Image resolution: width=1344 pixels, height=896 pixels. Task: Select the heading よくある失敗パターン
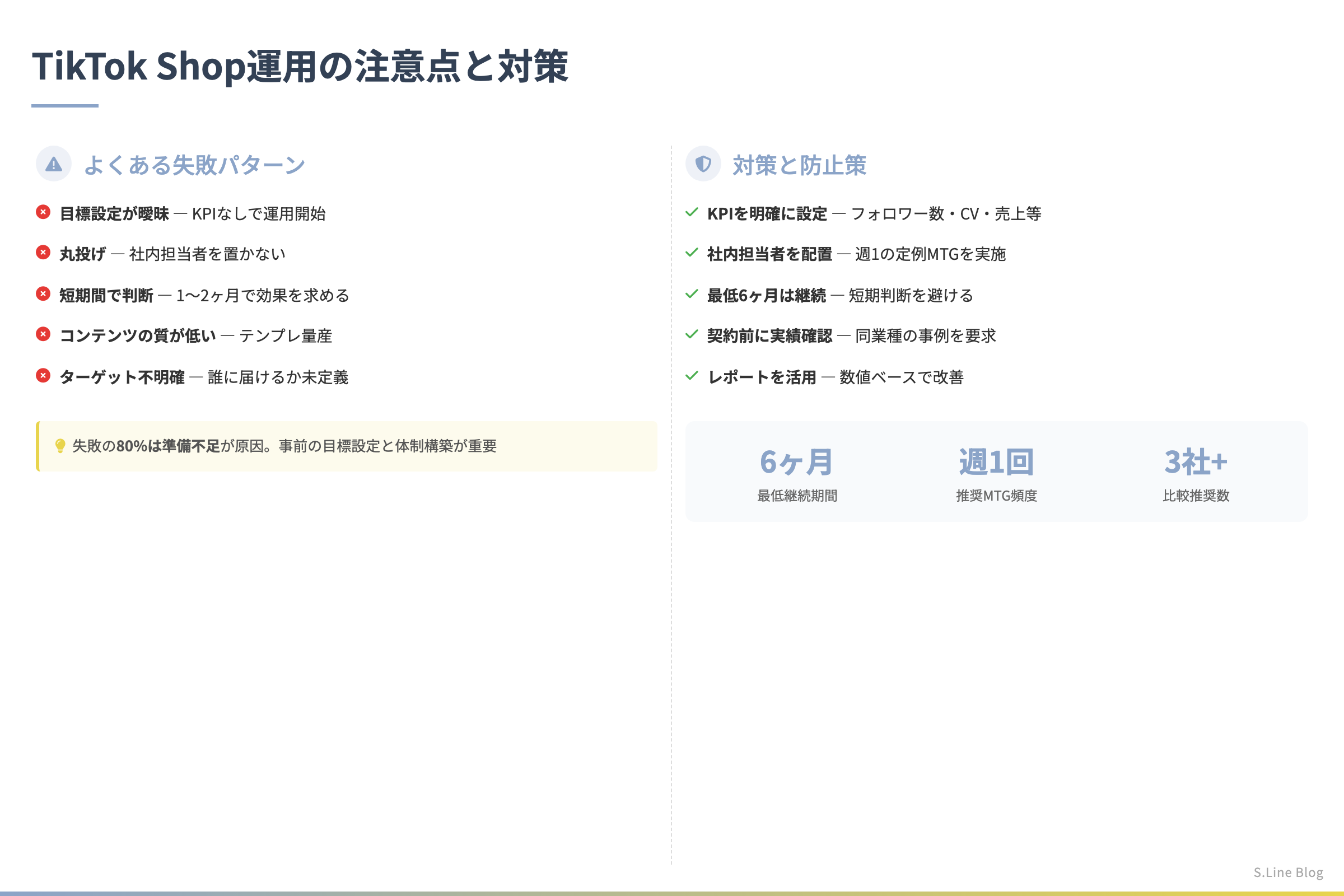[194, 165]
